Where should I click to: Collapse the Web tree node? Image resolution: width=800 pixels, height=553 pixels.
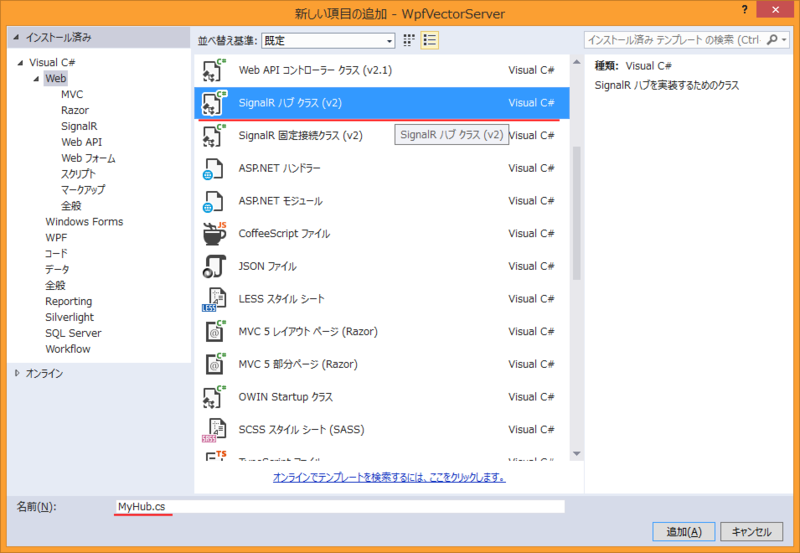point(36,79)
